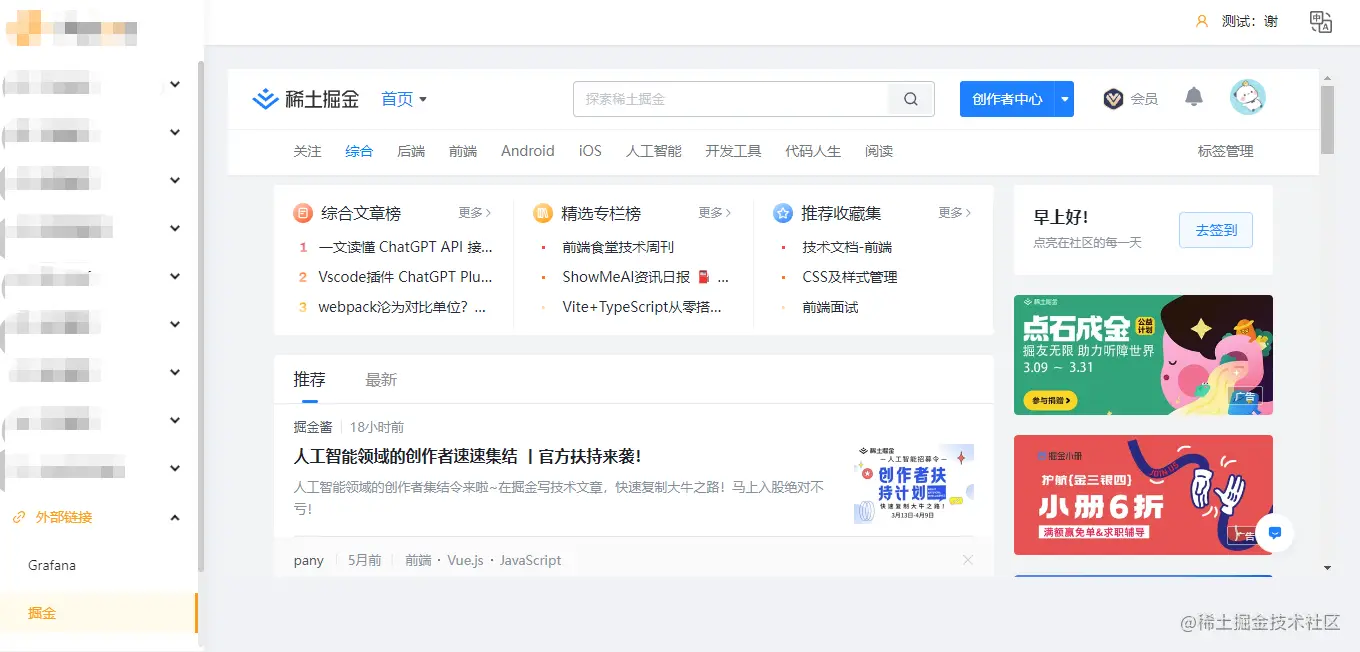Select the 代码人生 category tab
The width and height of the screenshot is (1360, 652).
click(813, 151)
